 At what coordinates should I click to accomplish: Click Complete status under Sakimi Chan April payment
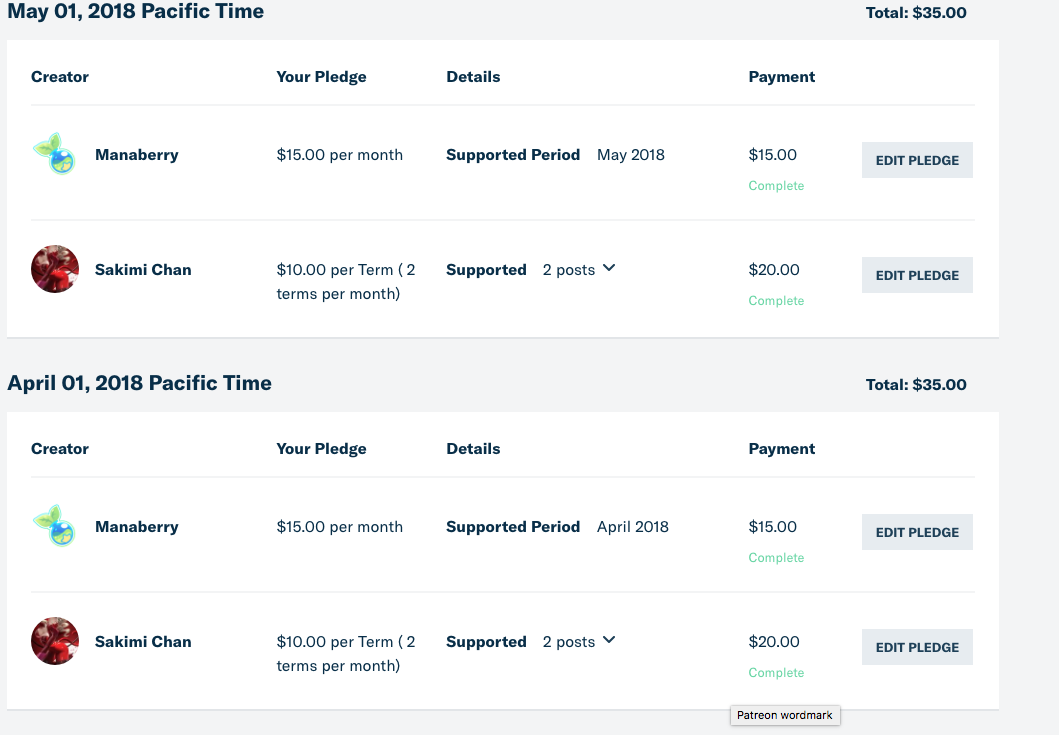click(776, 672)
